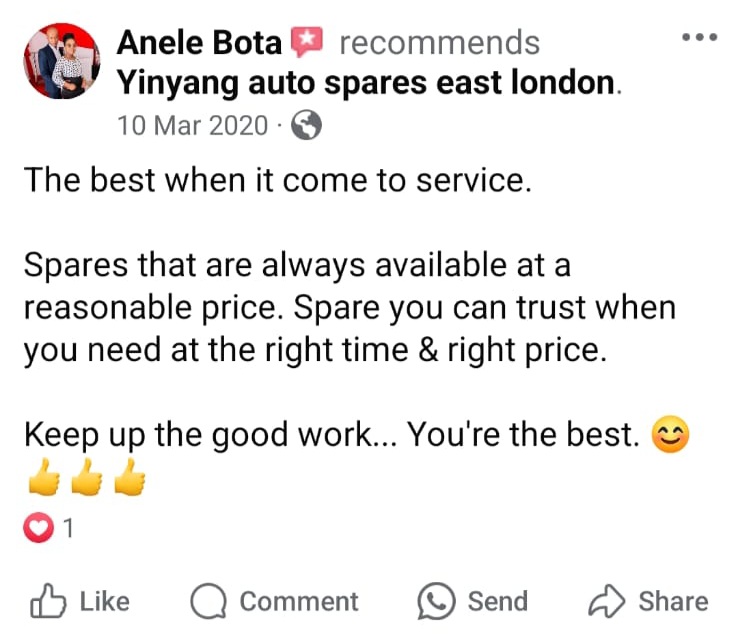This screenshot has height=641, width=738.
Task: Click the smiling face emoji
Action: click(670, 434)
